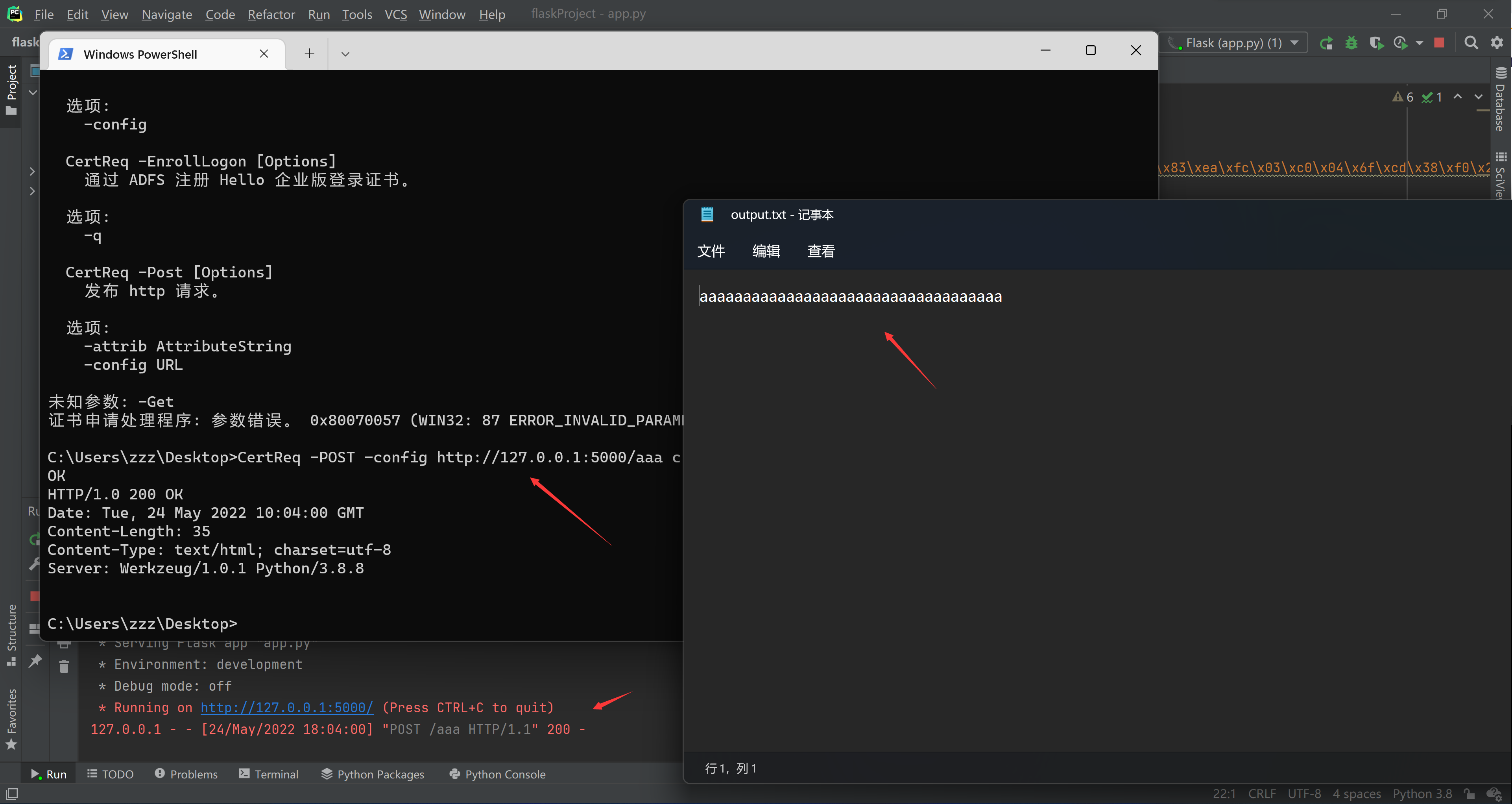
Task: Open the Python Packages tab
Action: coord(373,774)
